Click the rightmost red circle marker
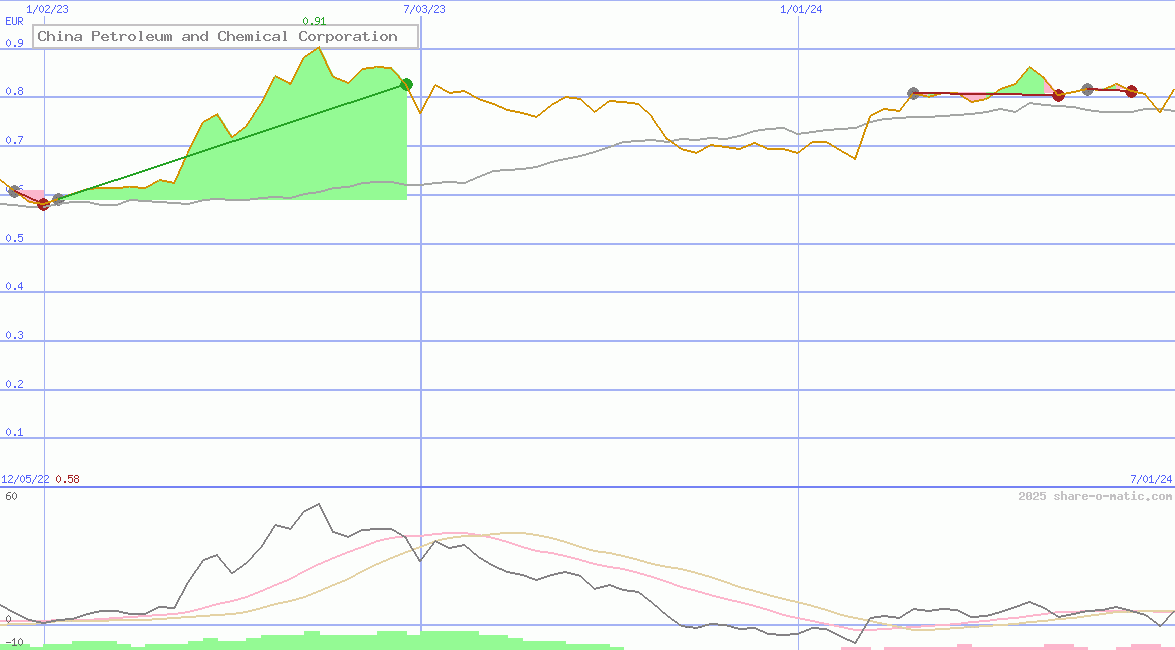The image size is (1175, 650). click(1131, 91)
